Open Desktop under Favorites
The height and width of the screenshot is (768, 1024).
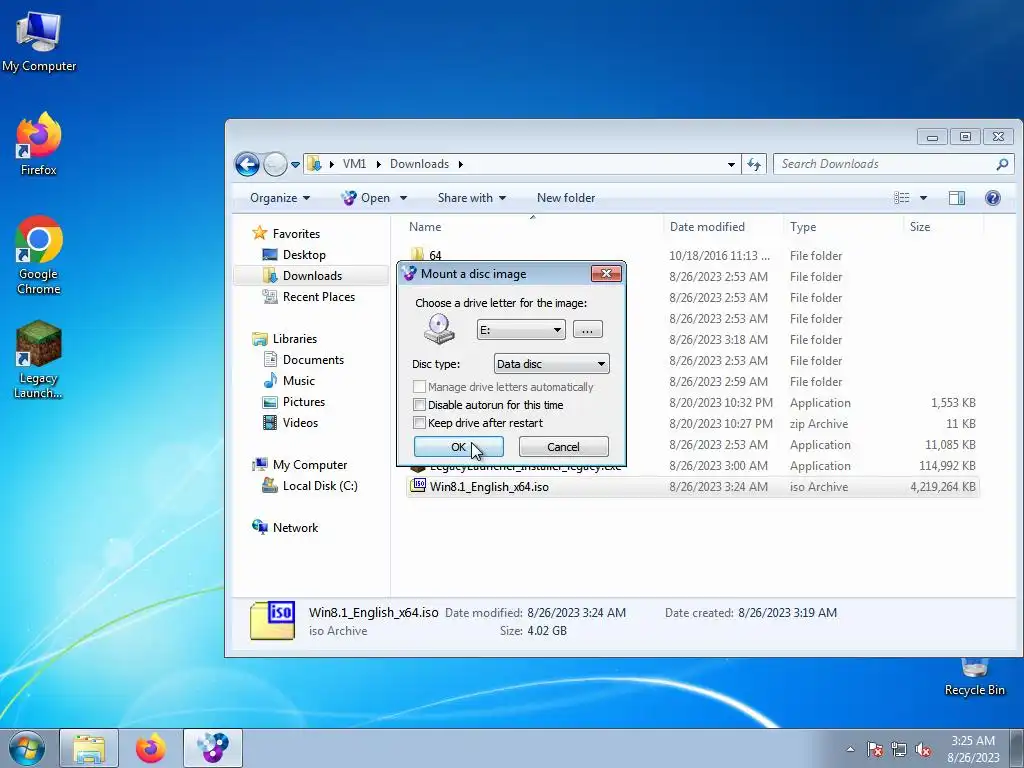tap(304, 255)
